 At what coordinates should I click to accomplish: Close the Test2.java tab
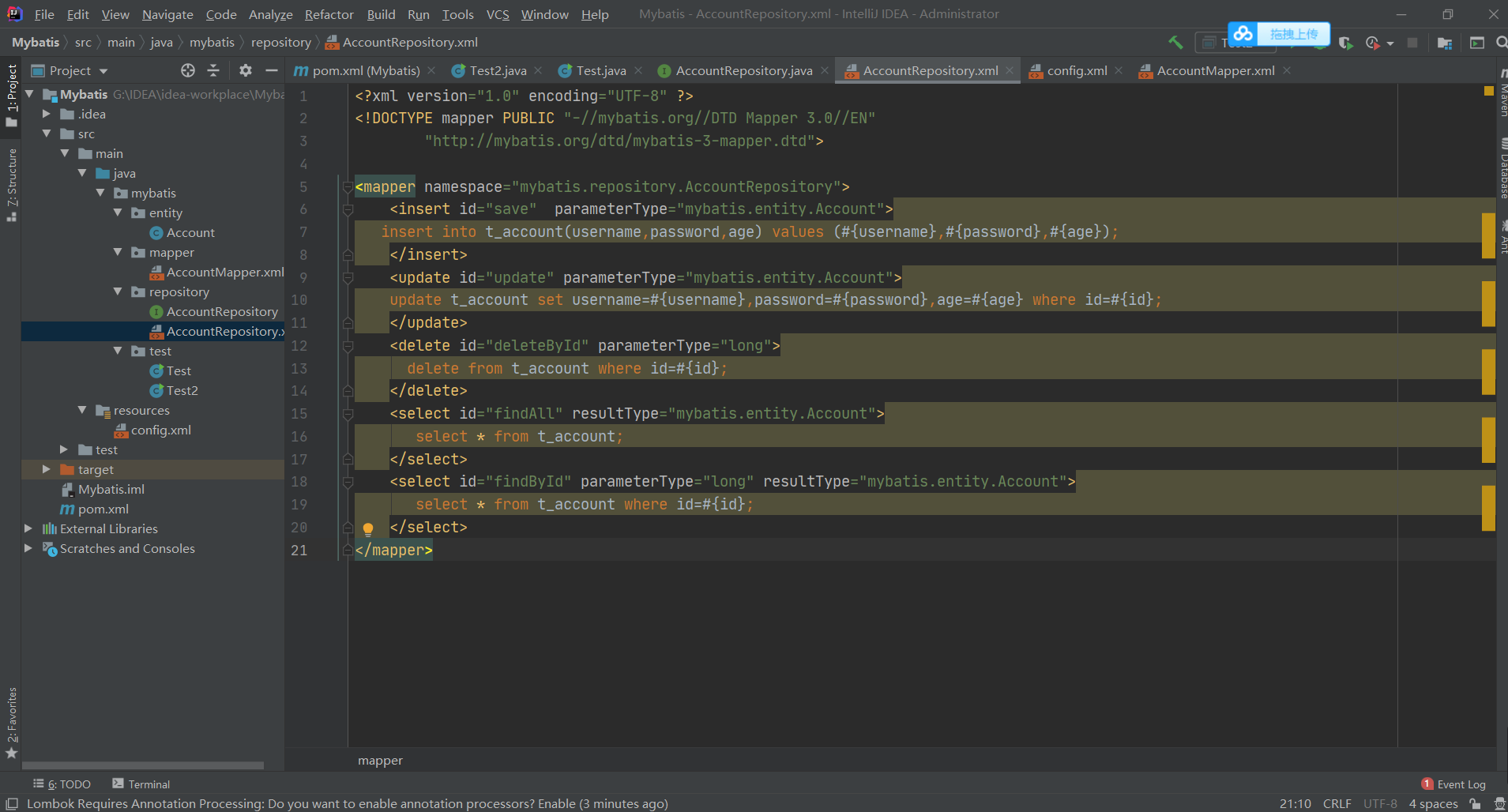pyautogui.click(x=538, y=70)
